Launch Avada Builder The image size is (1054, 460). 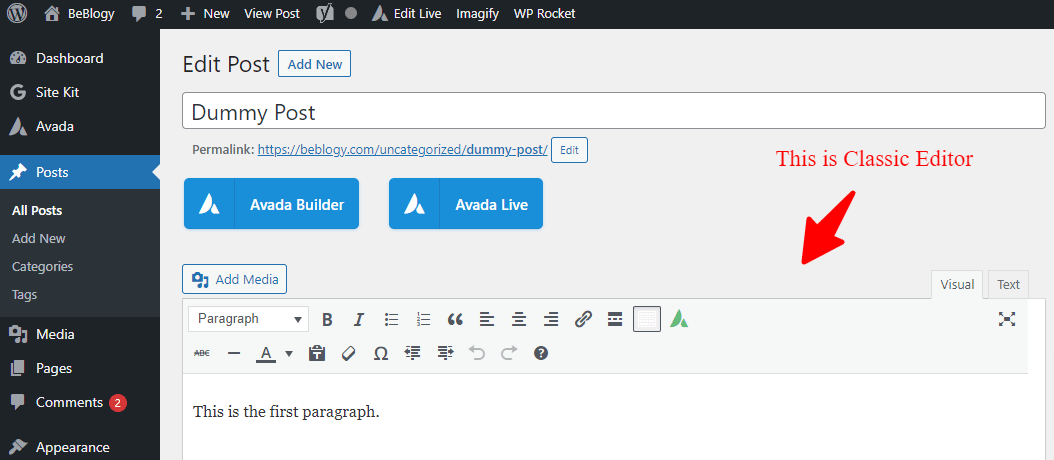[x=272, y=204]
